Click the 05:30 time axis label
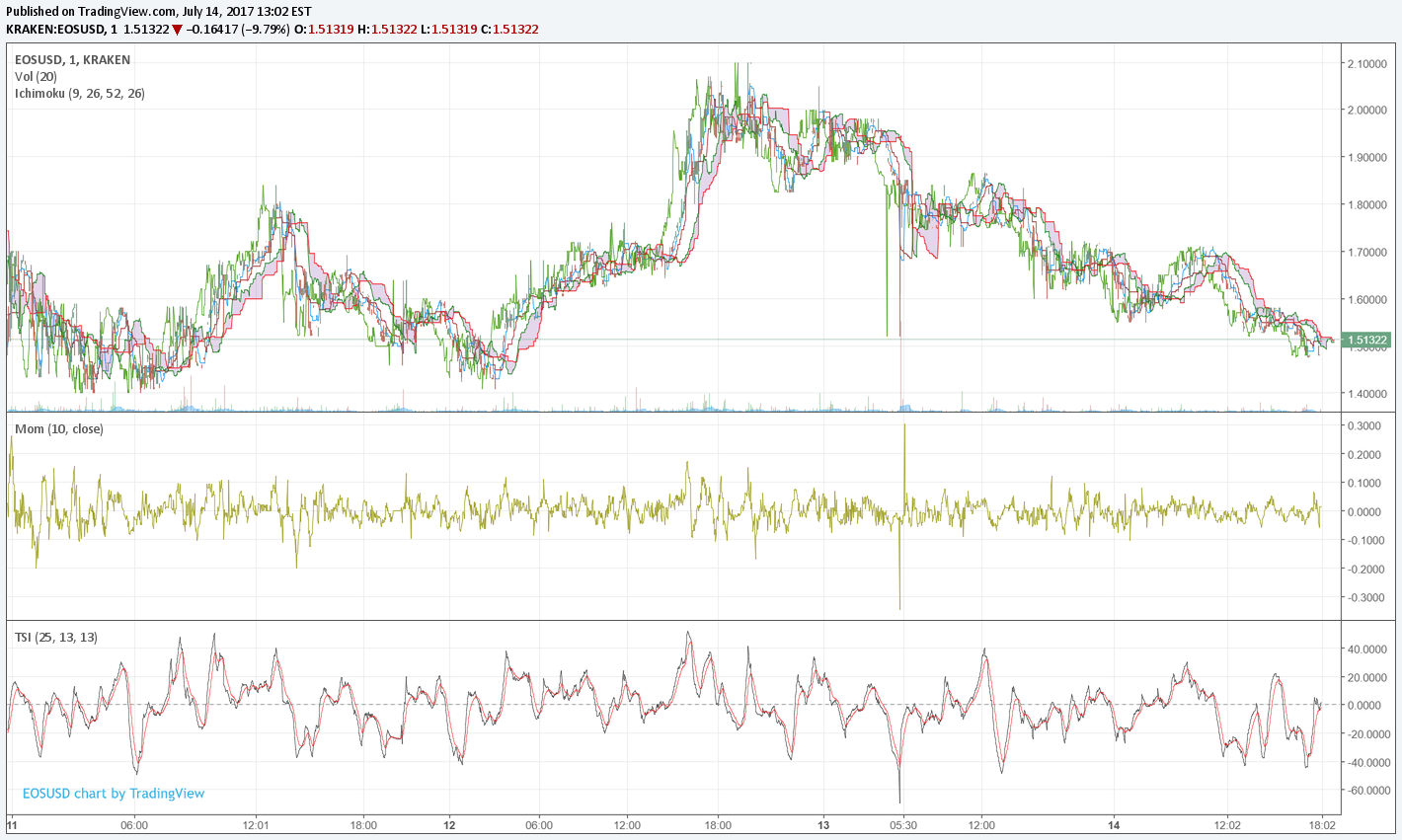The image size is (1402, 840). click(903, 825)
